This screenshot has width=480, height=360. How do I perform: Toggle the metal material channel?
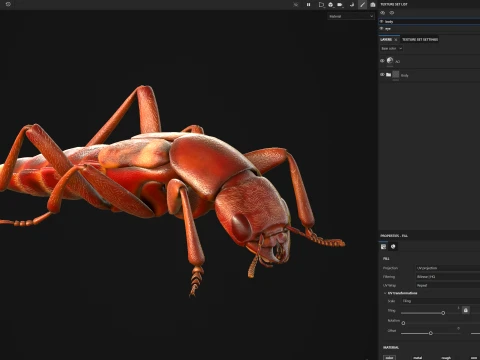tap(418, 358)
